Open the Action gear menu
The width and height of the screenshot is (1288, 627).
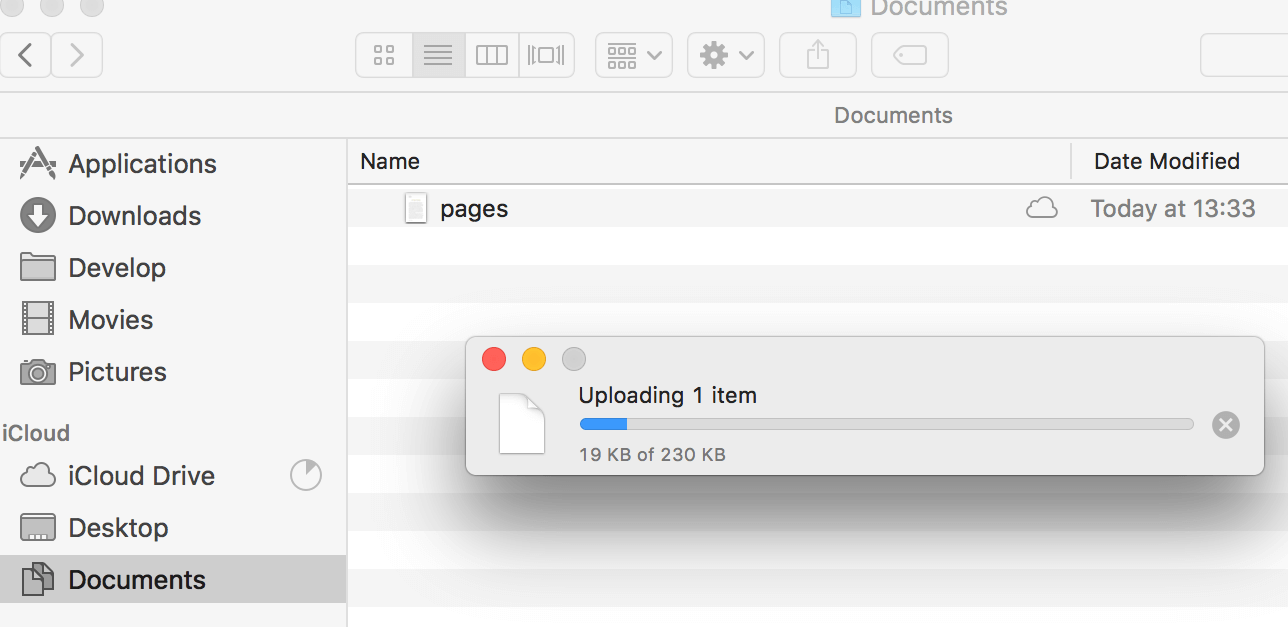point(726,55)
